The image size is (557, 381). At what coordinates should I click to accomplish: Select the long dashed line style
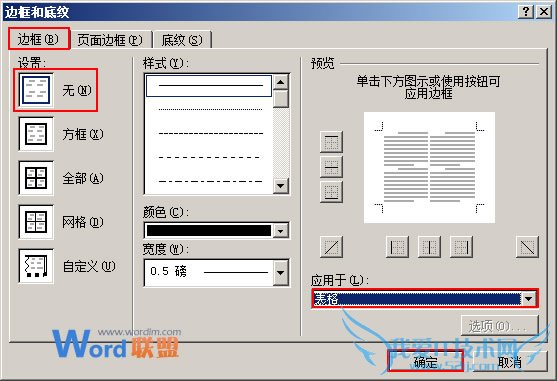[209, 157]
